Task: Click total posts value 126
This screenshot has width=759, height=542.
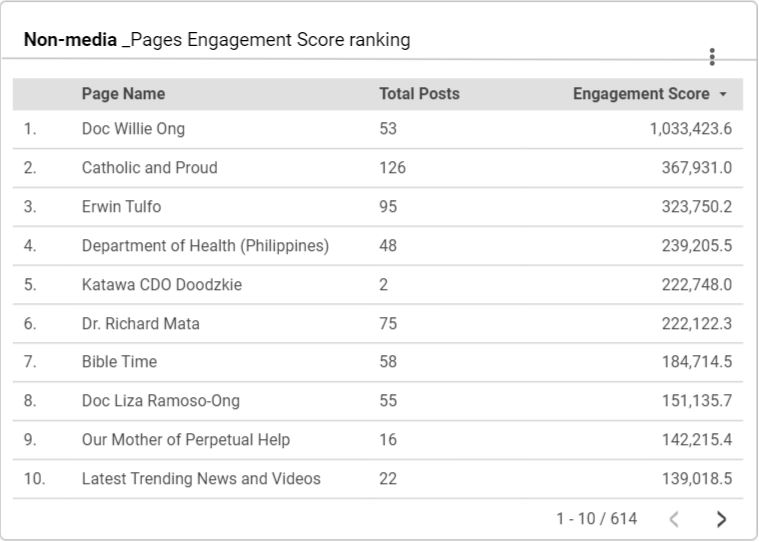Action: click(x=393, y=168)
